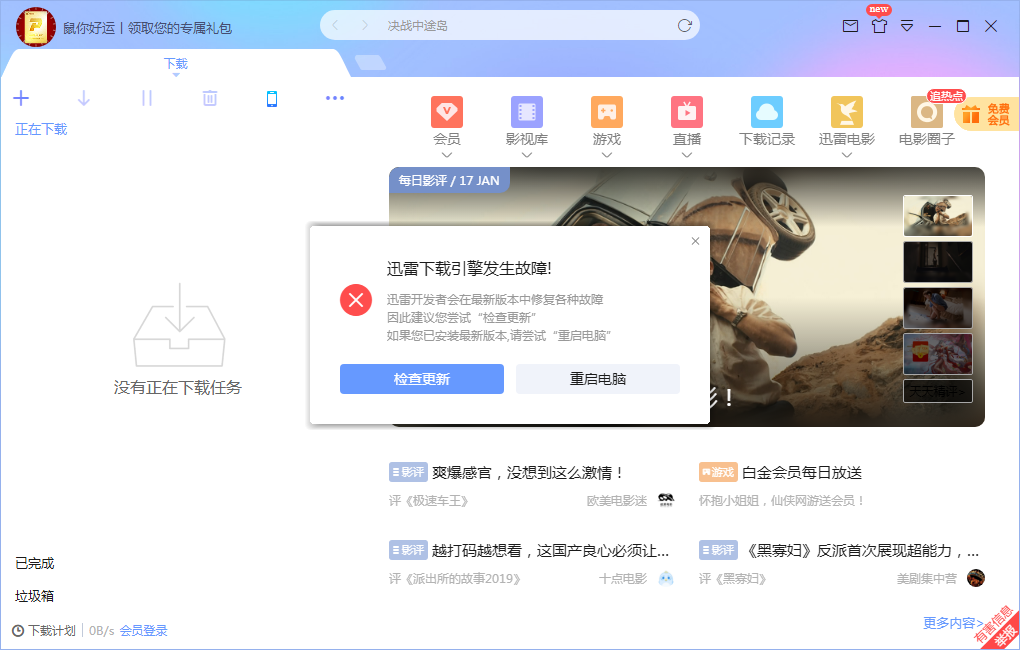1020x650 pixels.
Task: Open the mail message icon in titlebar
Action: click(x=850, y=27)
